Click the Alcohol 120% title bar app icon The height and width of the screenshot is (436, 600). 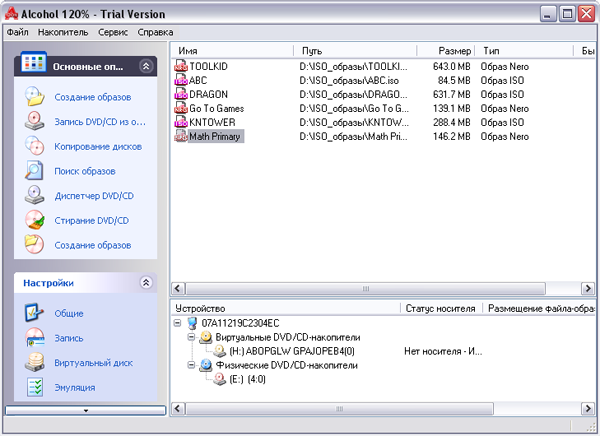(11, 14)
